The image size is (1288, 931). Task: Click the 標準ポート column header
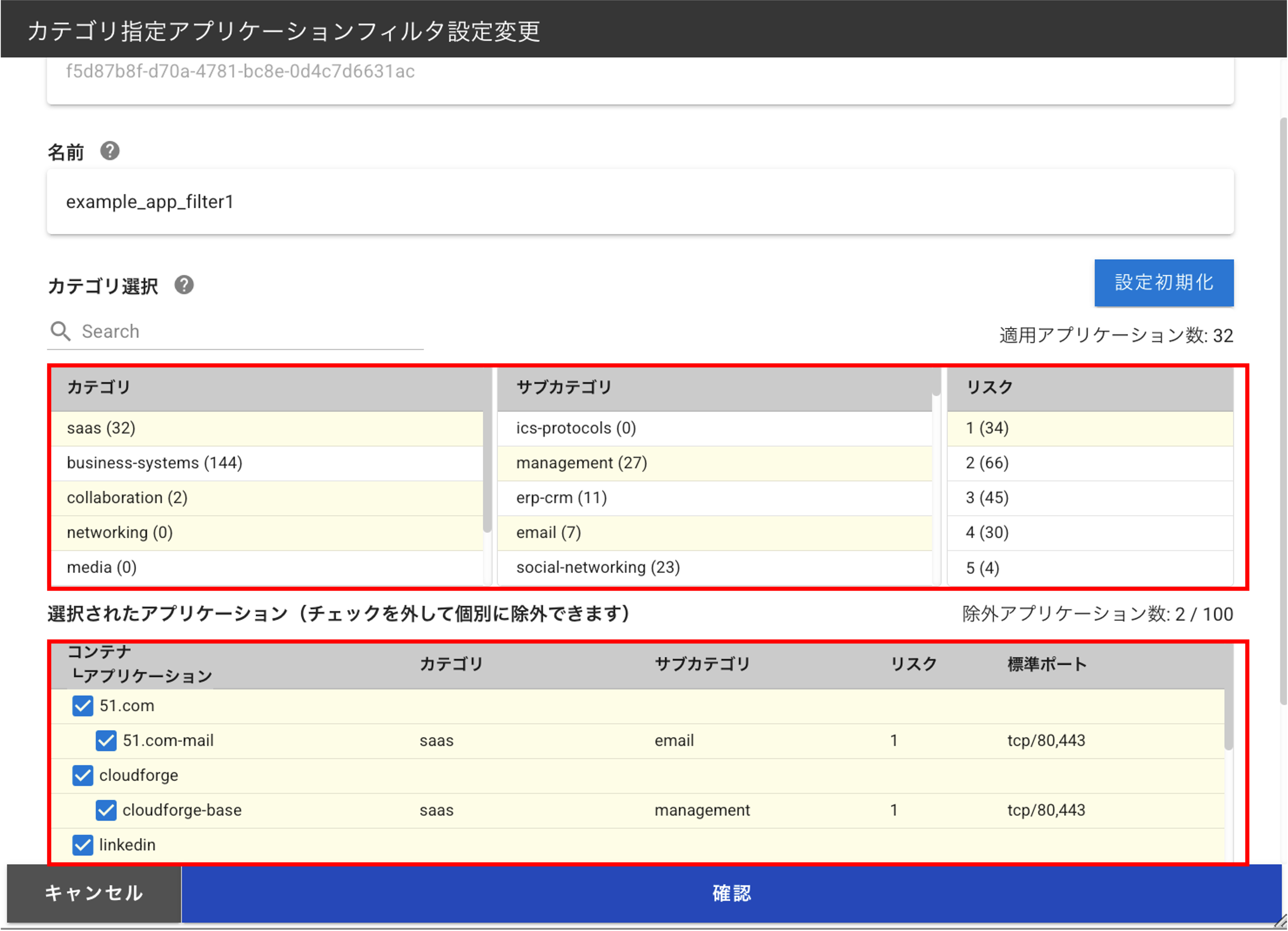click(1047, 664)
